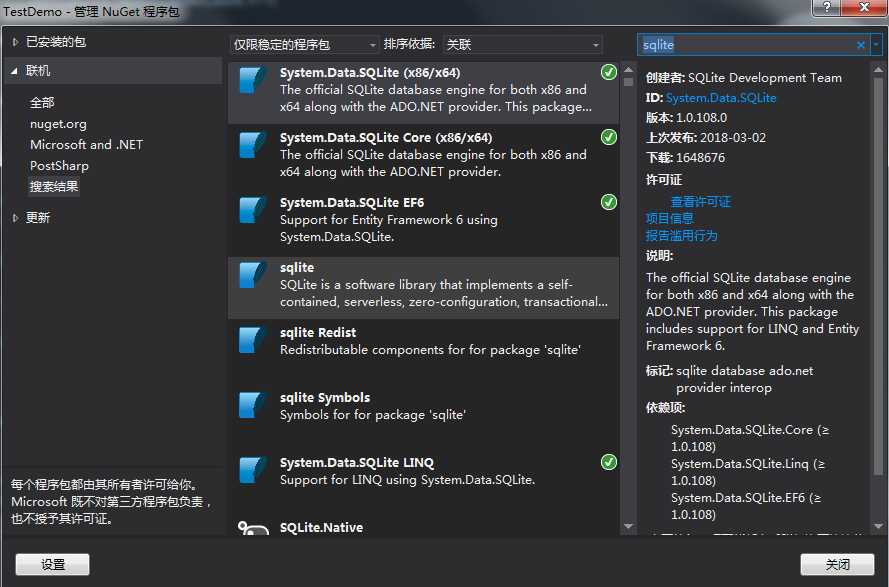Click the details pane scrollbar thumb
Viewport: 889px width, 587px height.
coord(878,277)
